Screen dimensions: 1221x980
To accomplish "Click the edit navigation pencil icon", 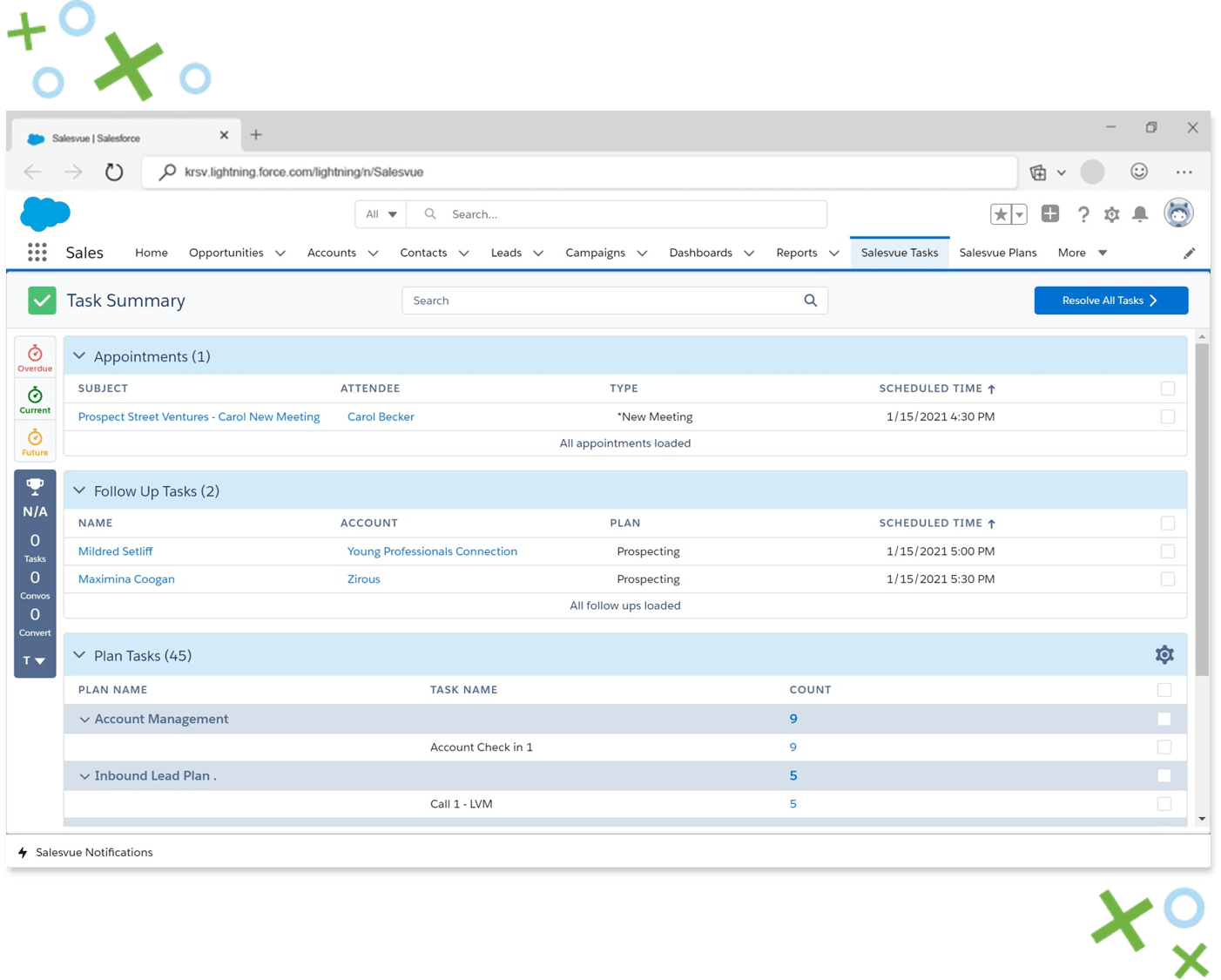I will [1189, 253].
